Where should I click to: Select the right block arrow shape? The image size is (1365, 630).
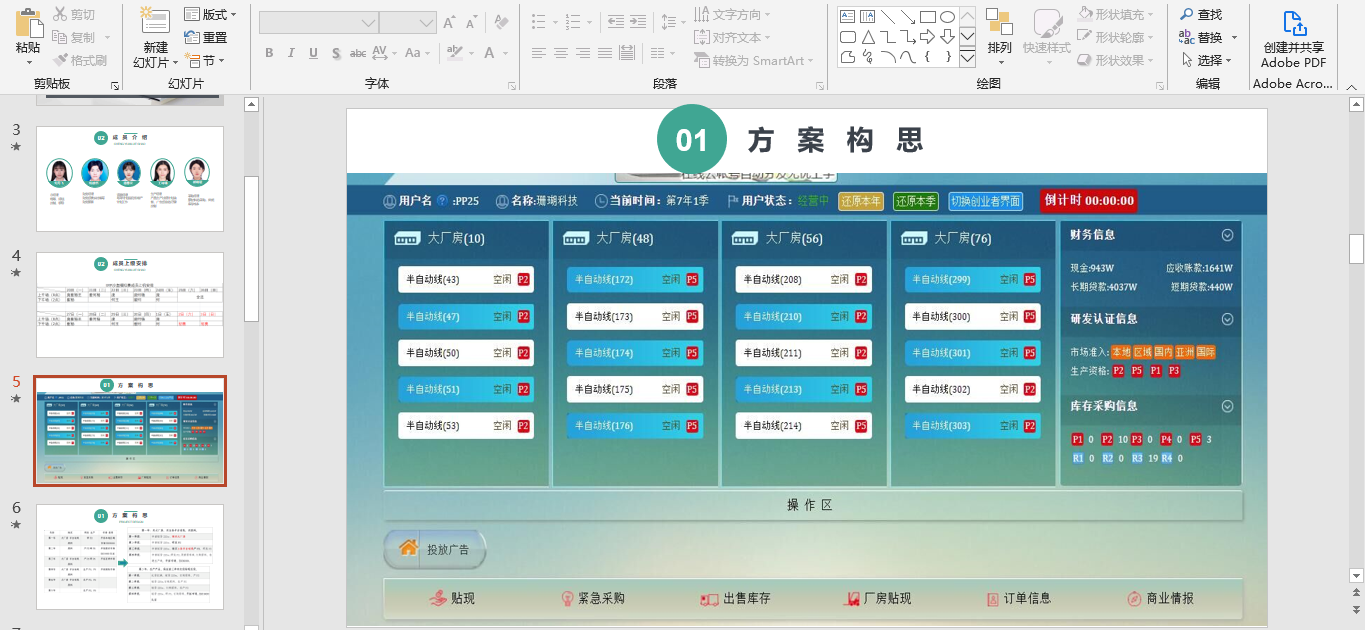coord(927,37)
